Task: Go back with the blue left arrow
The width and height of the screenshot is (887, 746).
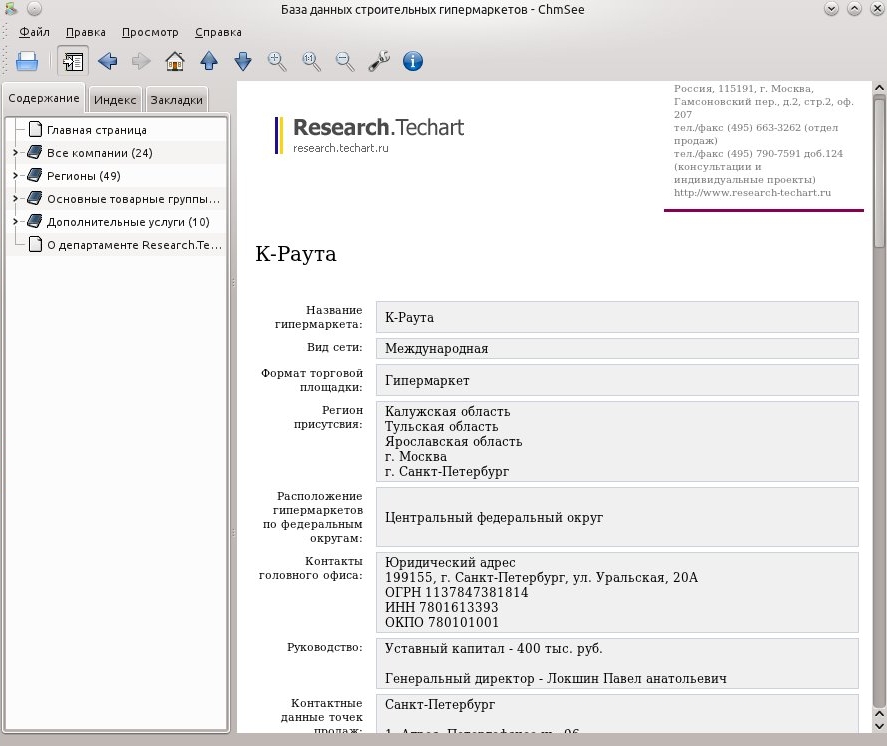Action: coord(107,61)
